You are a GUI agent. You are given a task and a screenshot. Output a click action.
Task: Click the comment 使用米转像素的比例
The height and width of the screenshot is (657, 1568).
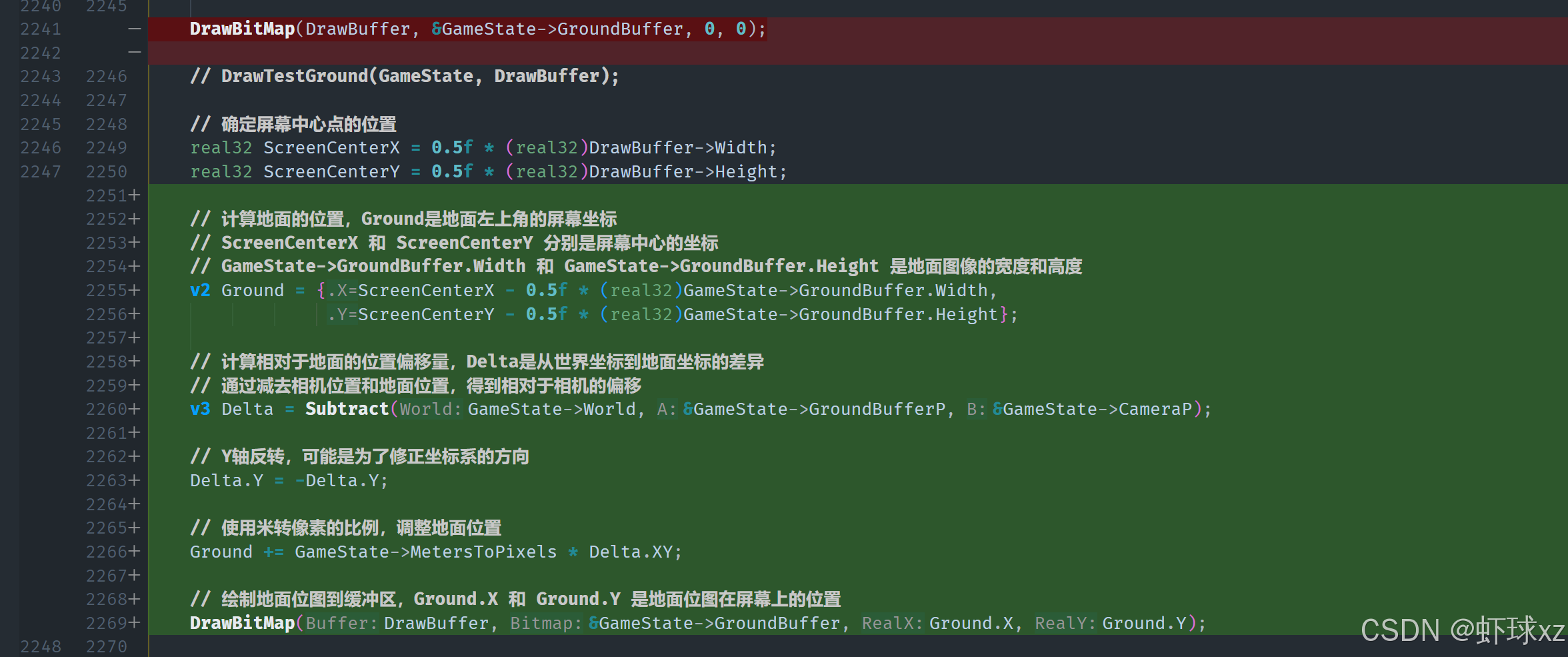[x=345, y=528]
